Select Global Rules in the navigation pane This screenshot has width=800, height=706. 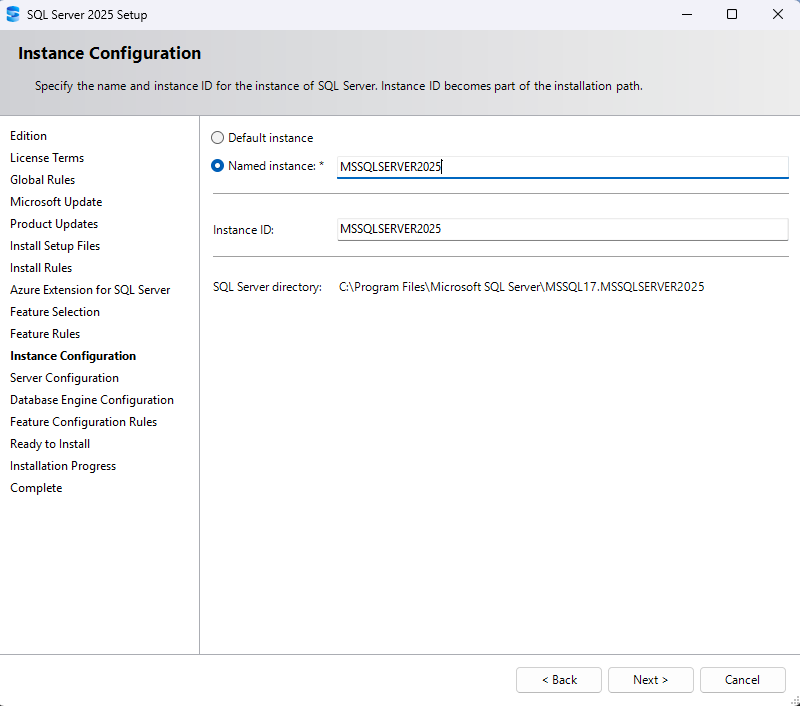[x=42, y=179]
